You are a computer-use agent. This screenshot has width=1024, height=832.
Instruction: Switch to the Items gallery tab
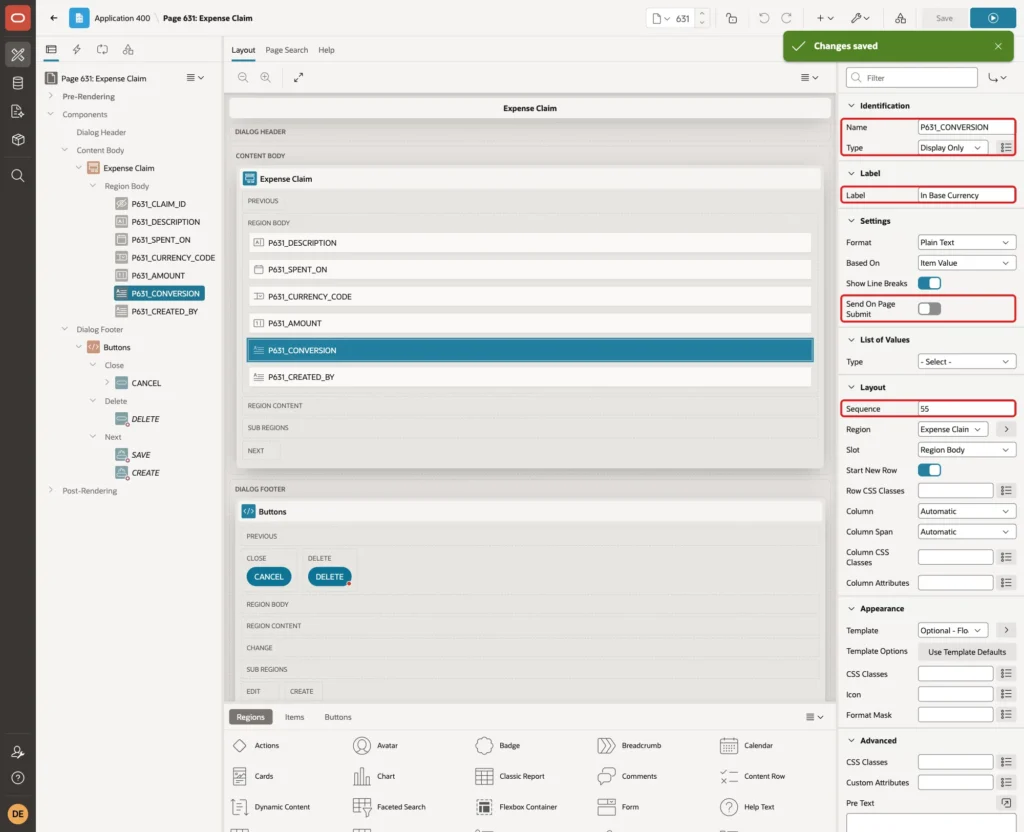pos(295,717)
